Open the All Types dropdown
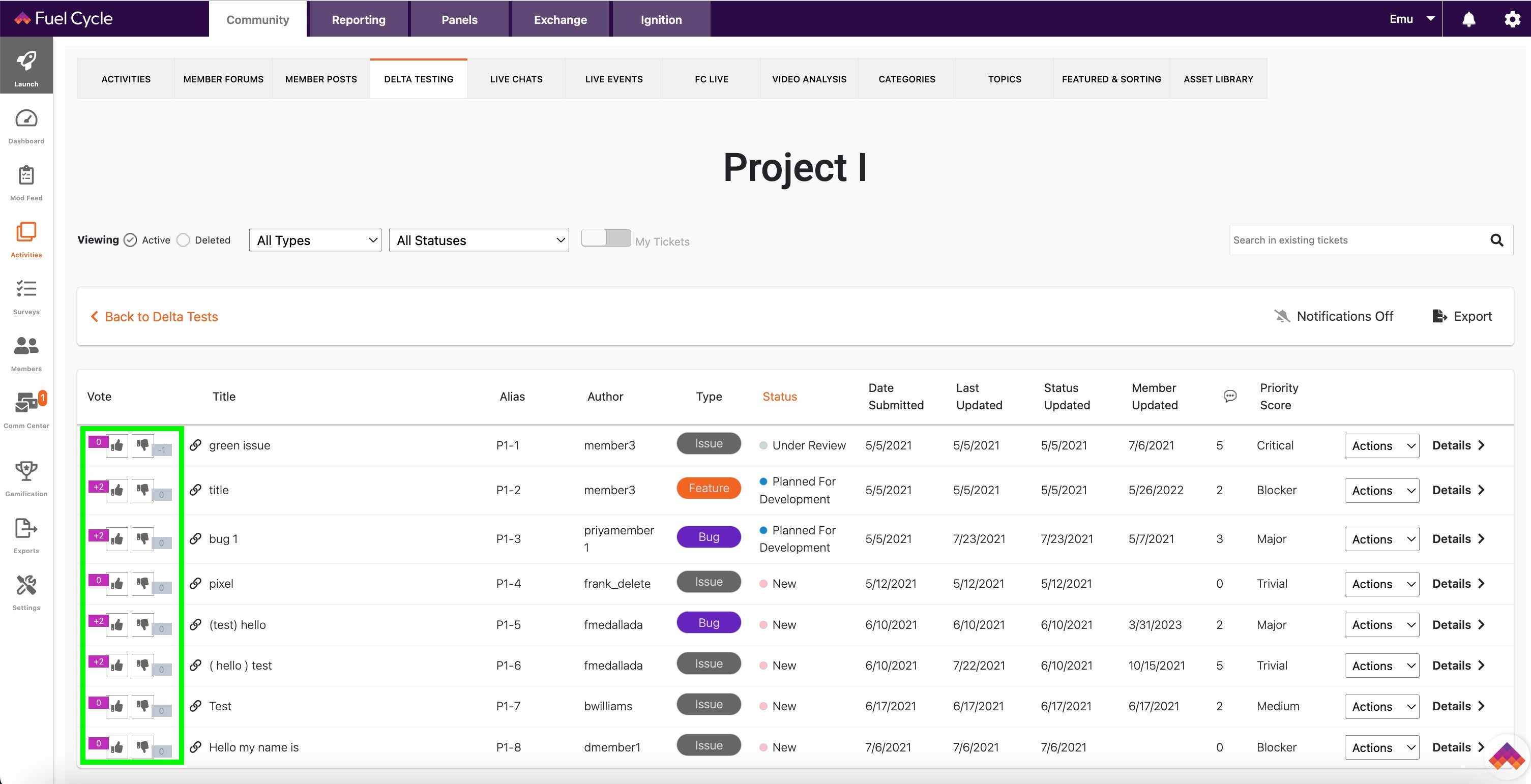Screen dimensions: 1531x784 coord(315,240)
